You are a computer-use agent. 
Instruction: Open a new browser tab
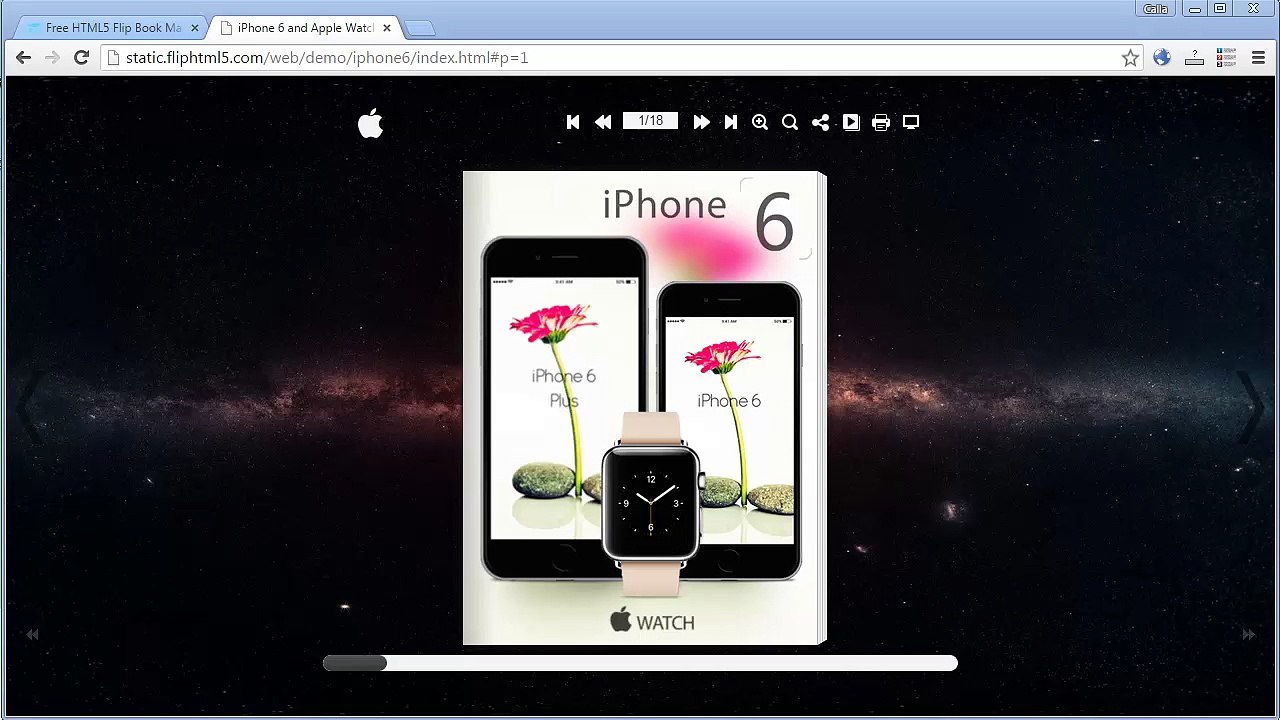(x=420, y=28)
